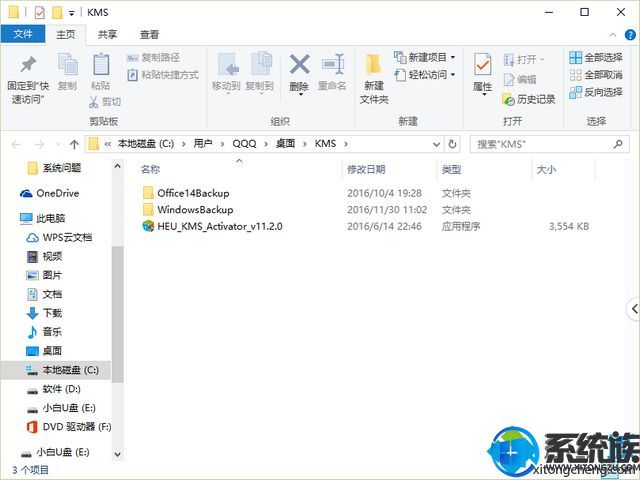640x480 pixels.
Task: Click navigation pane scrollbar down arrow
Action: tap(118, 454)
